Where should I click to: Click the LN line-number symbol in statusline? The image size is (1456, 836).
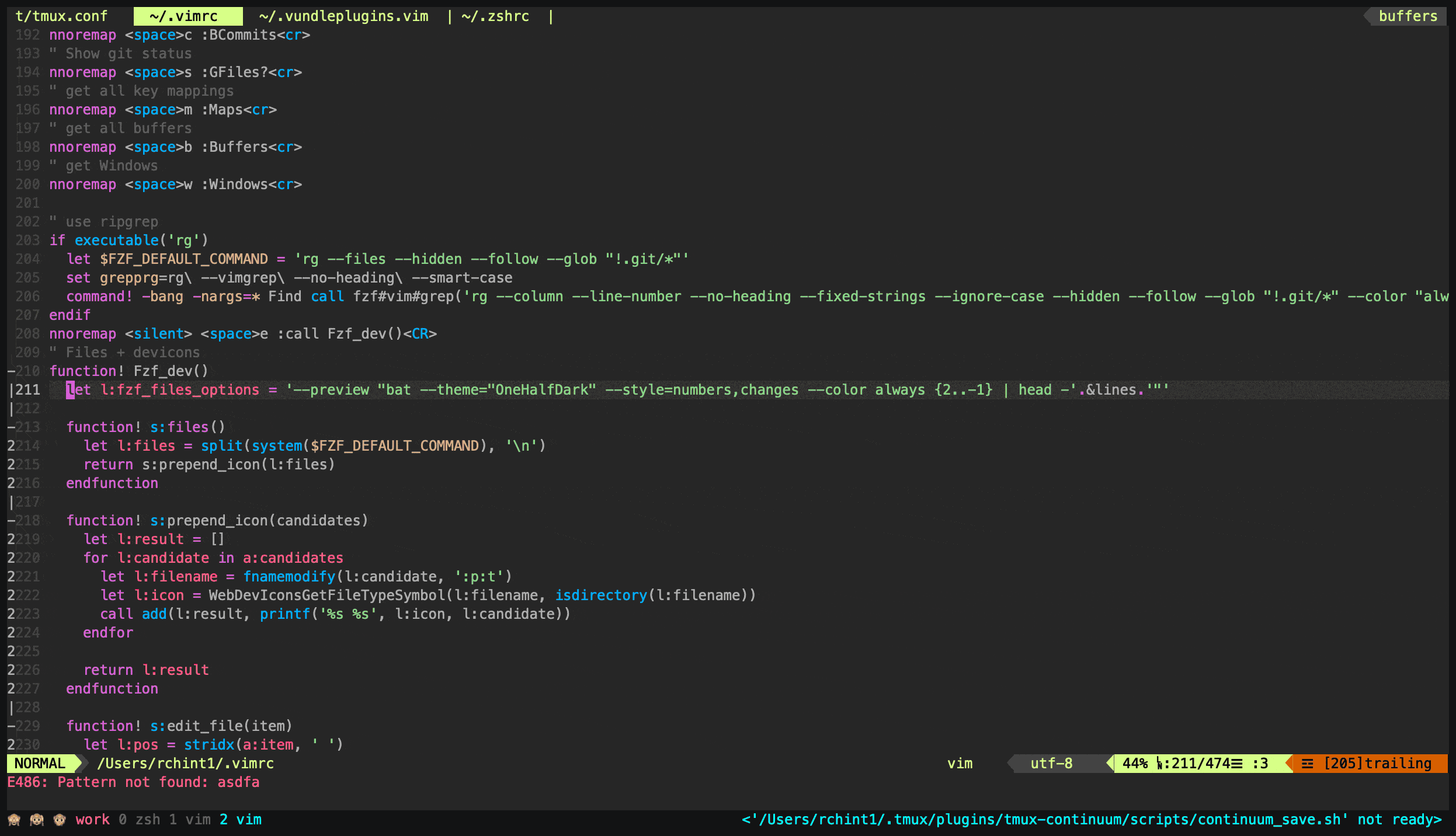click(1159, 764)
